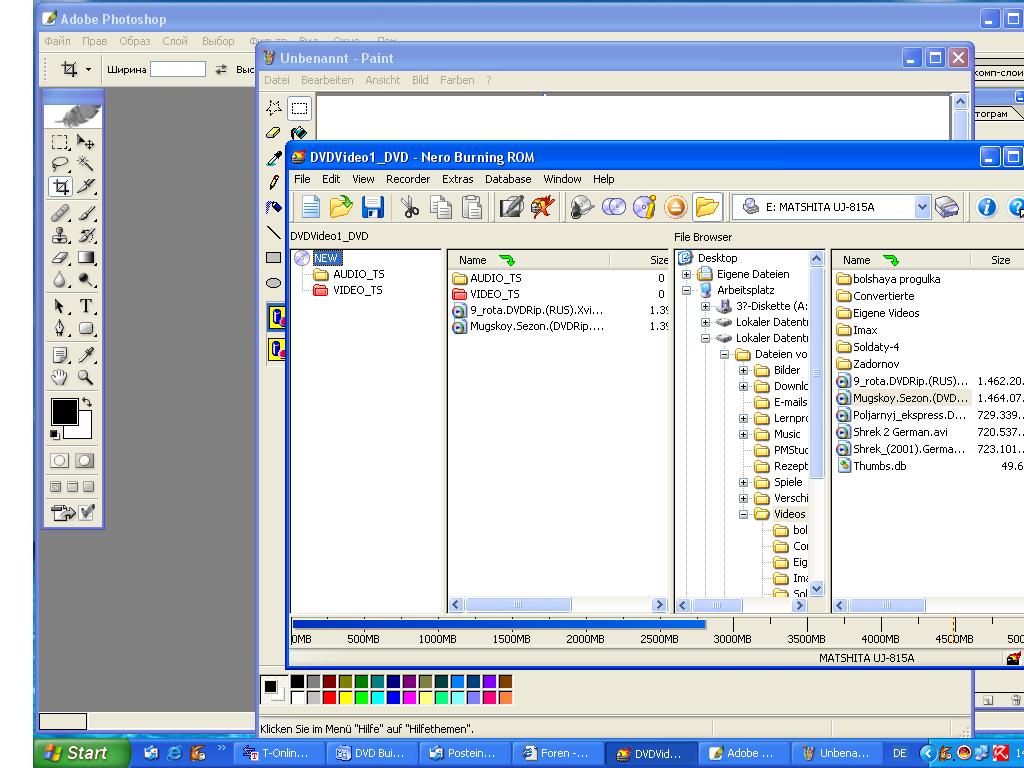Click the Windows Start button
This screenshot has width=1024, height=768.
pyautogui.click(x=82, y=753)
